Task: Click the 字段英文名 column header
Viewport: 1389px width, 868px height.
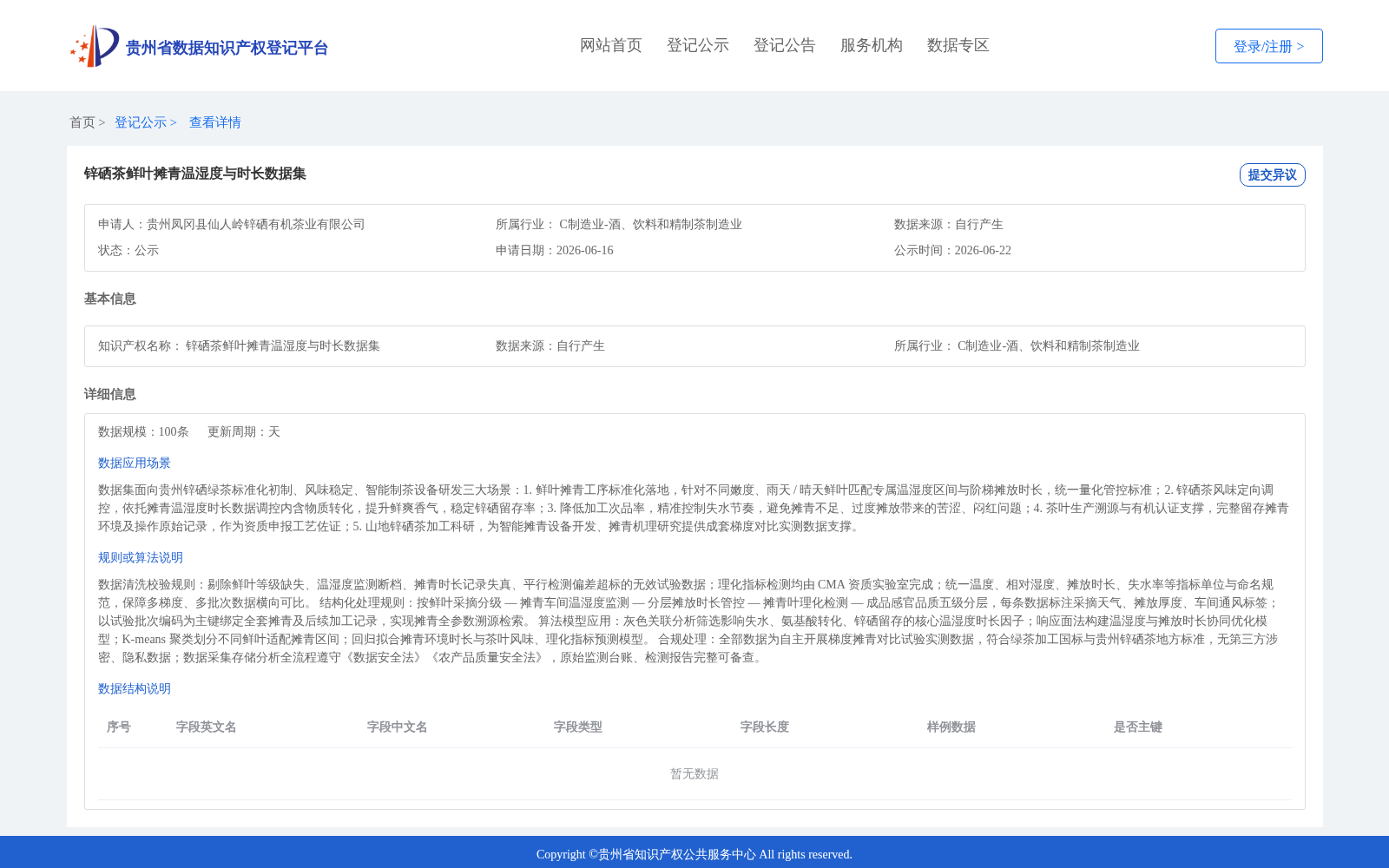Action: coord(207,727)
